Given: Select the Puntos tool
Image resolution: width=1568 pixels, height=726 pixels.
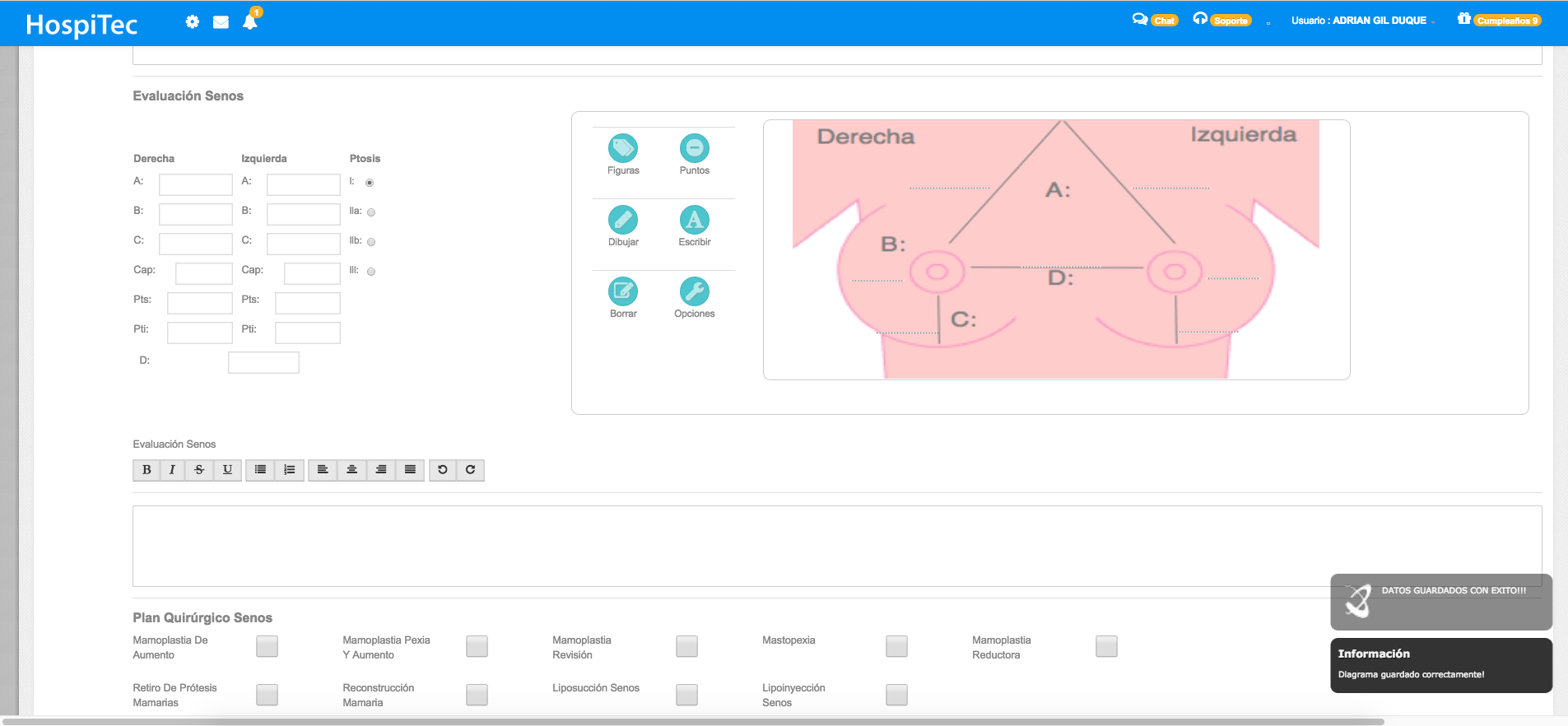Looking at the screenshot, I should [x=694, y=149].
